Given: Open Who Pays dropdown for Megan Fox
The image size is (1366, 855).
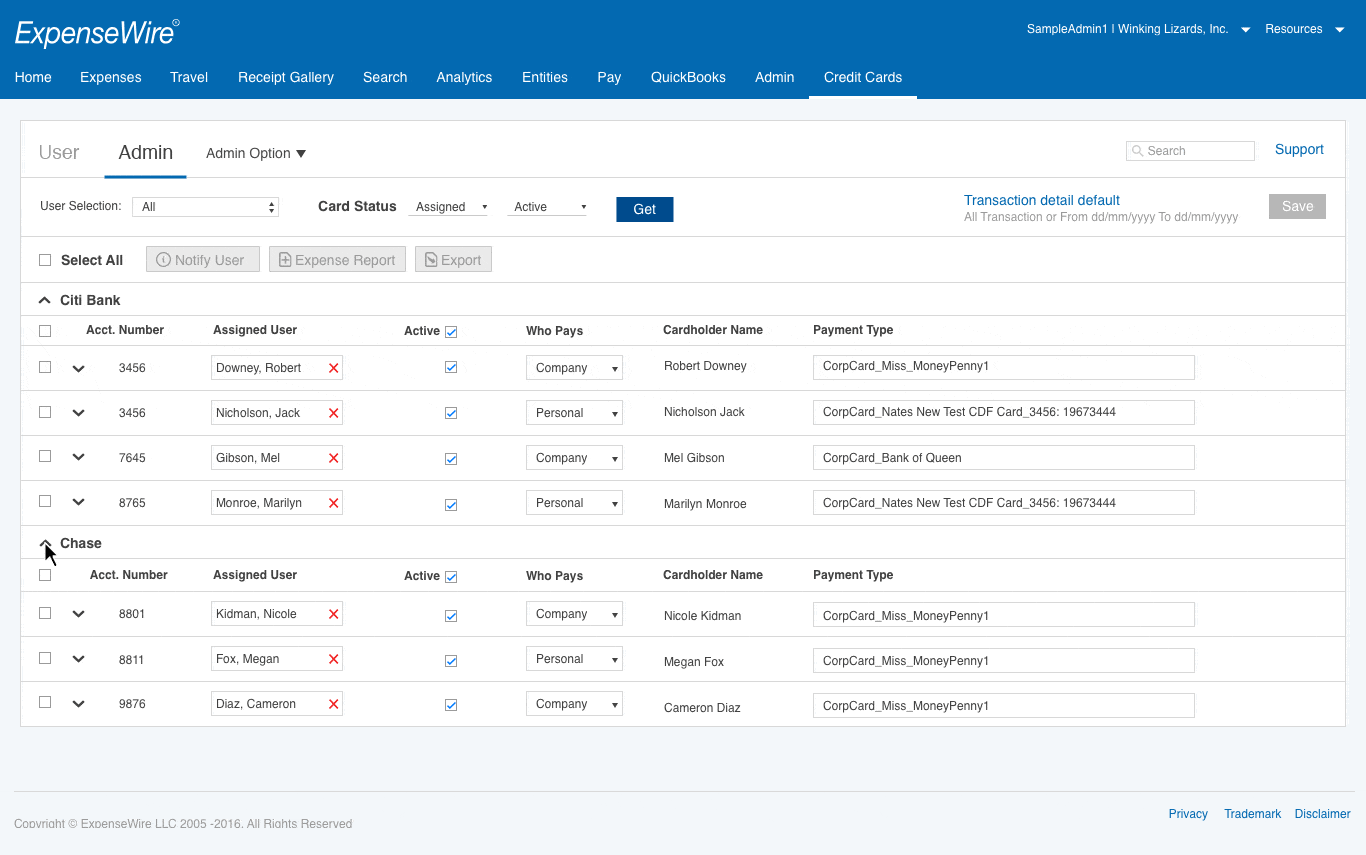Looking at the screenshot, I should point(574,659).
